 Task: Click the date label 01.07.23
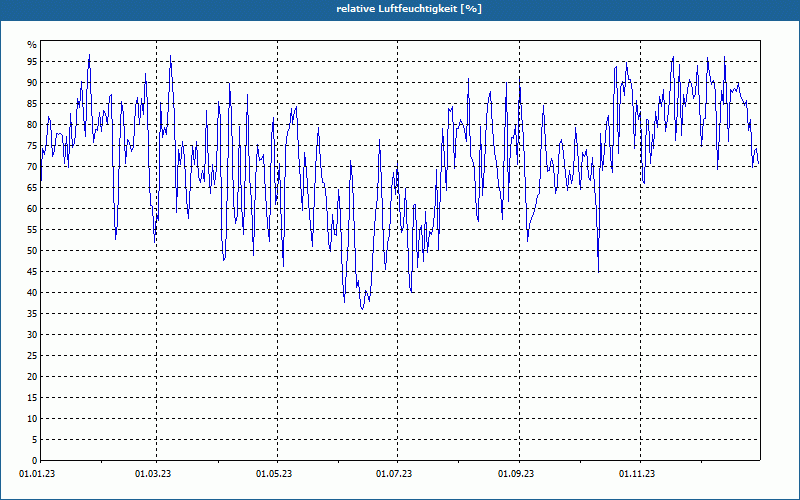(x=394, y=474)
